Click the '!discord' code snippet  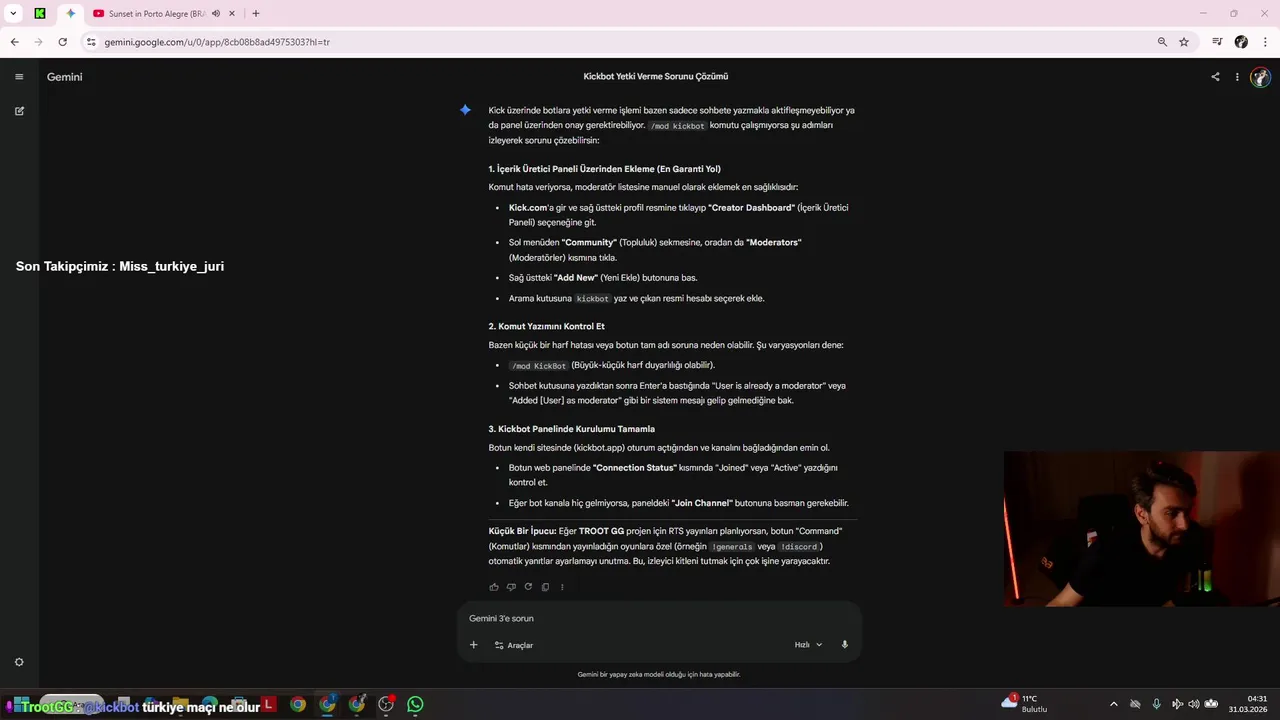(x=799, y=547)
